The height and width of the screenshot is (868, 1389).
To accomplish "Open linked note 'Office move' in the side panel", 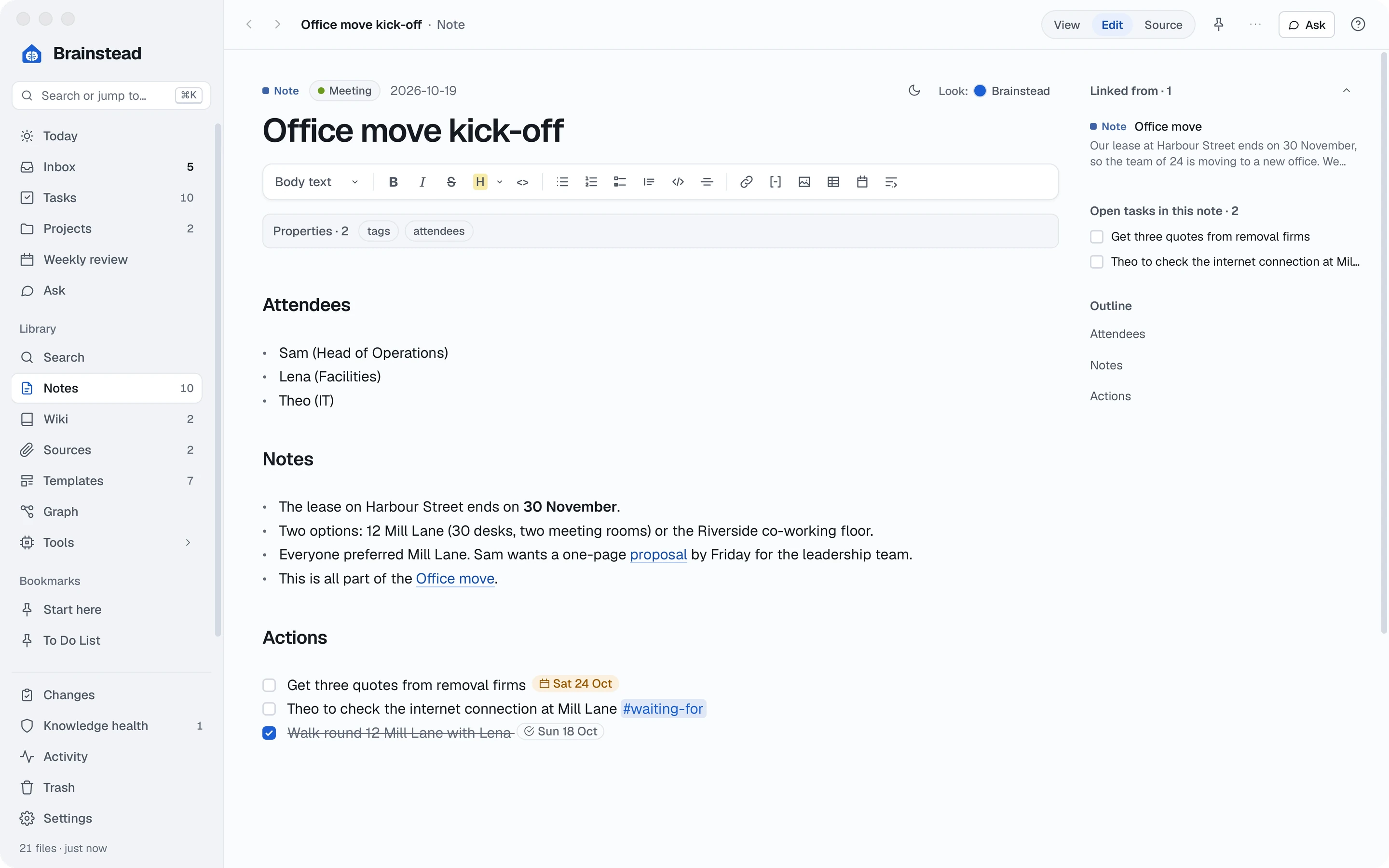I will coord(1168,126).
